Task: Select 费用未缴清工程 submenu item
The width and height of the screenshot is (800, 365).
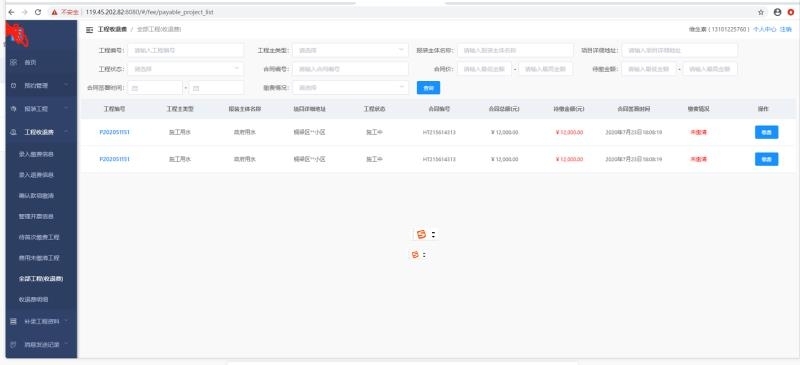Action: pyautogui.click(x=39, y=258)
